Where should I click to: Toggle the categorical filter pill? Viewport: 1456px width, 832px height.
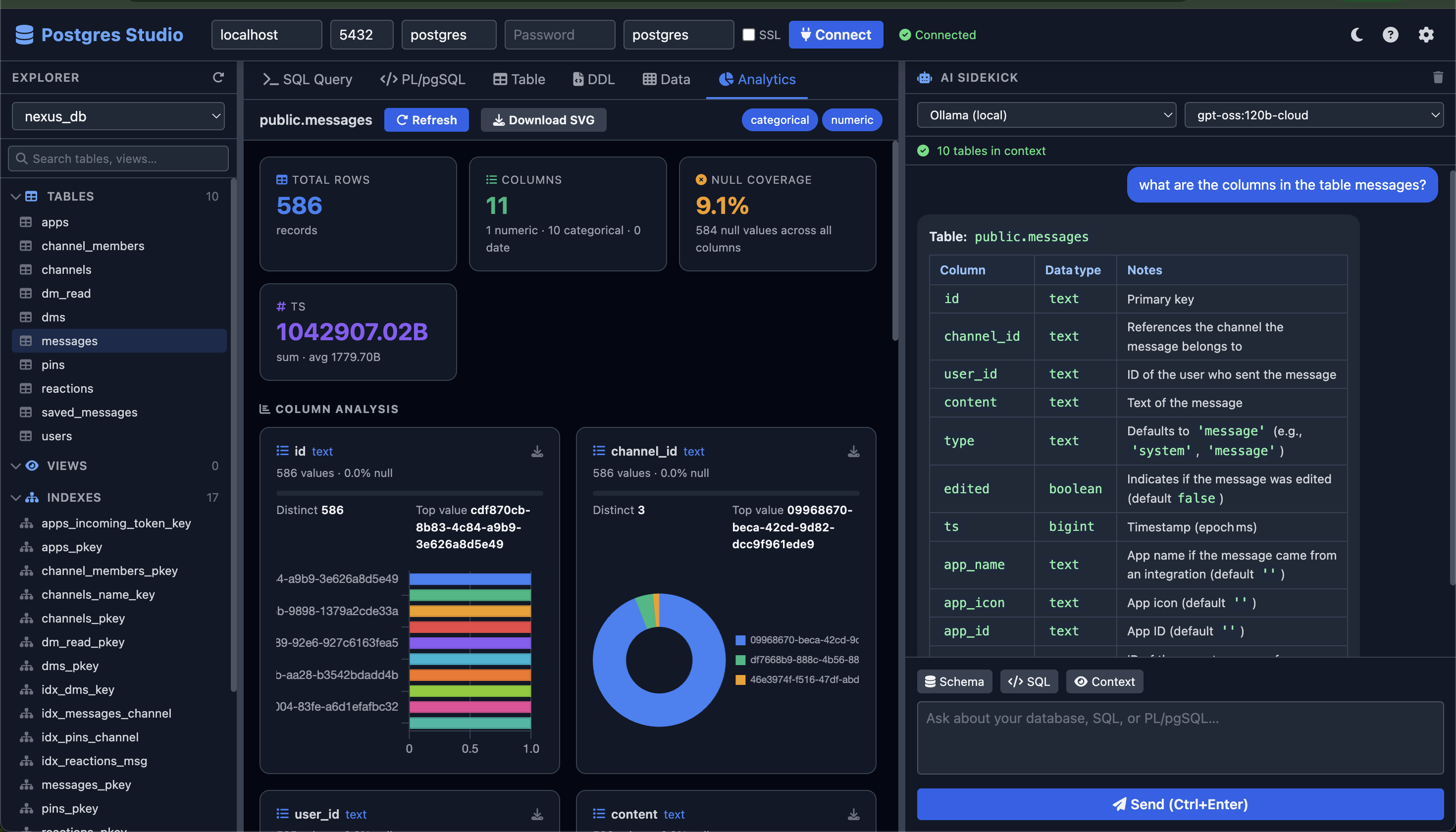[x=780, y=119]
